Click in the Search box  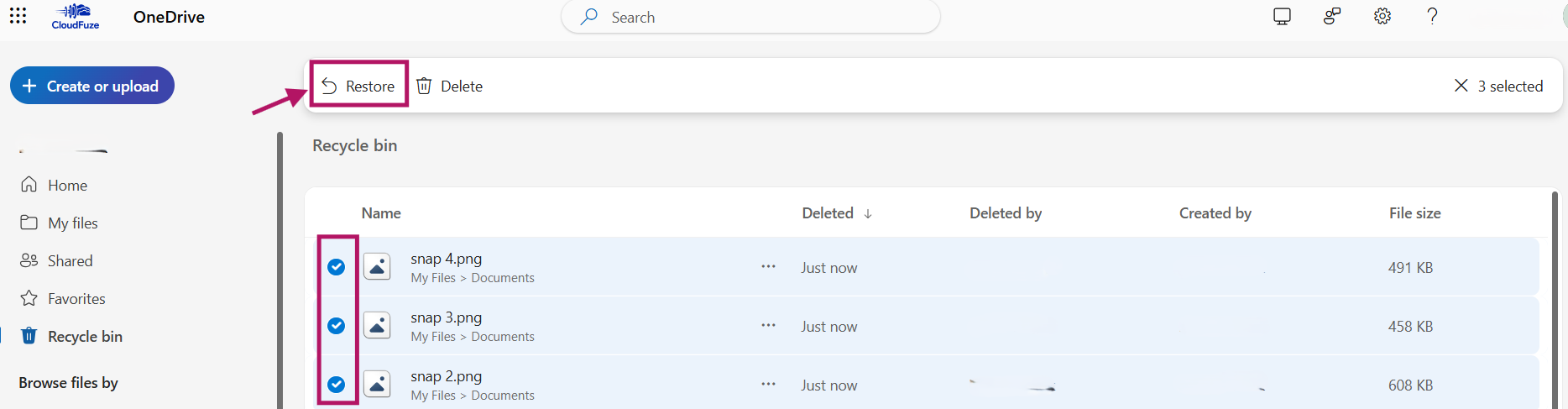(750, 17)
